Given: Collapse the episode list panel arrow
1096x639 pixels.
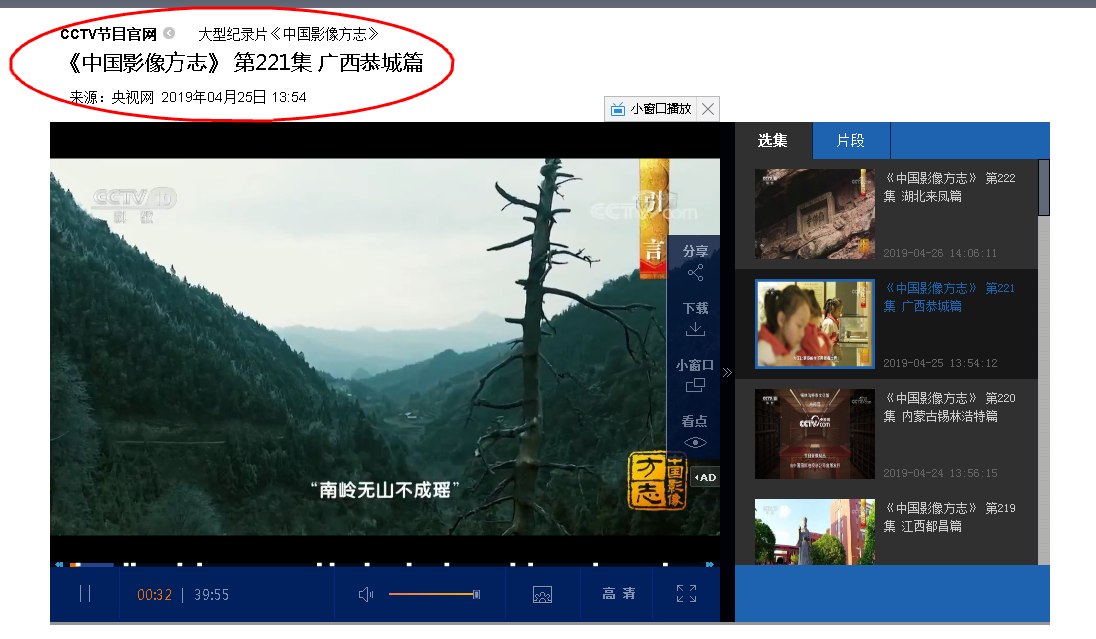Looking at the screenshot, I should pos(727,373).
